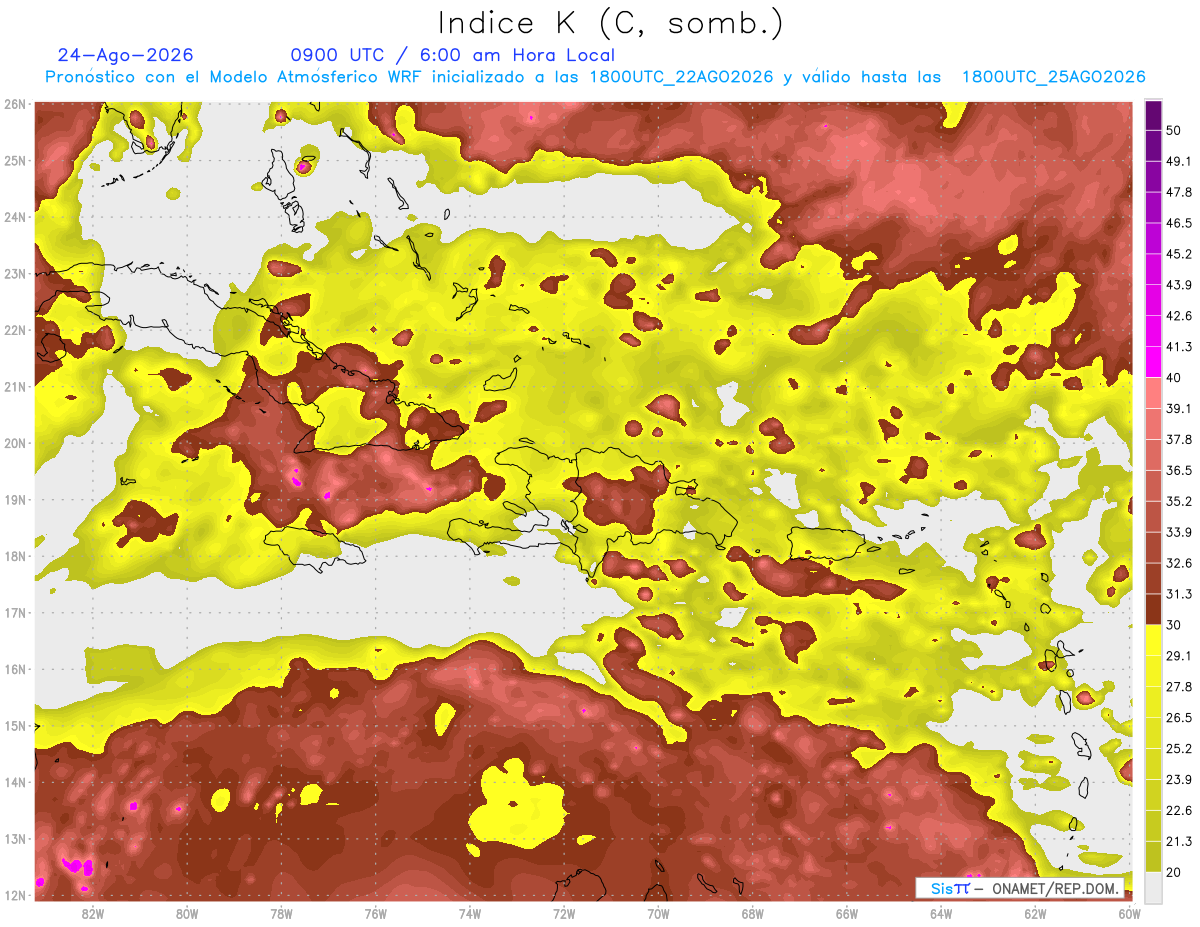The height and width of the screenshot is (927, 1200).
Task: Click the longitude label '78W'
Action: (281, 913)
